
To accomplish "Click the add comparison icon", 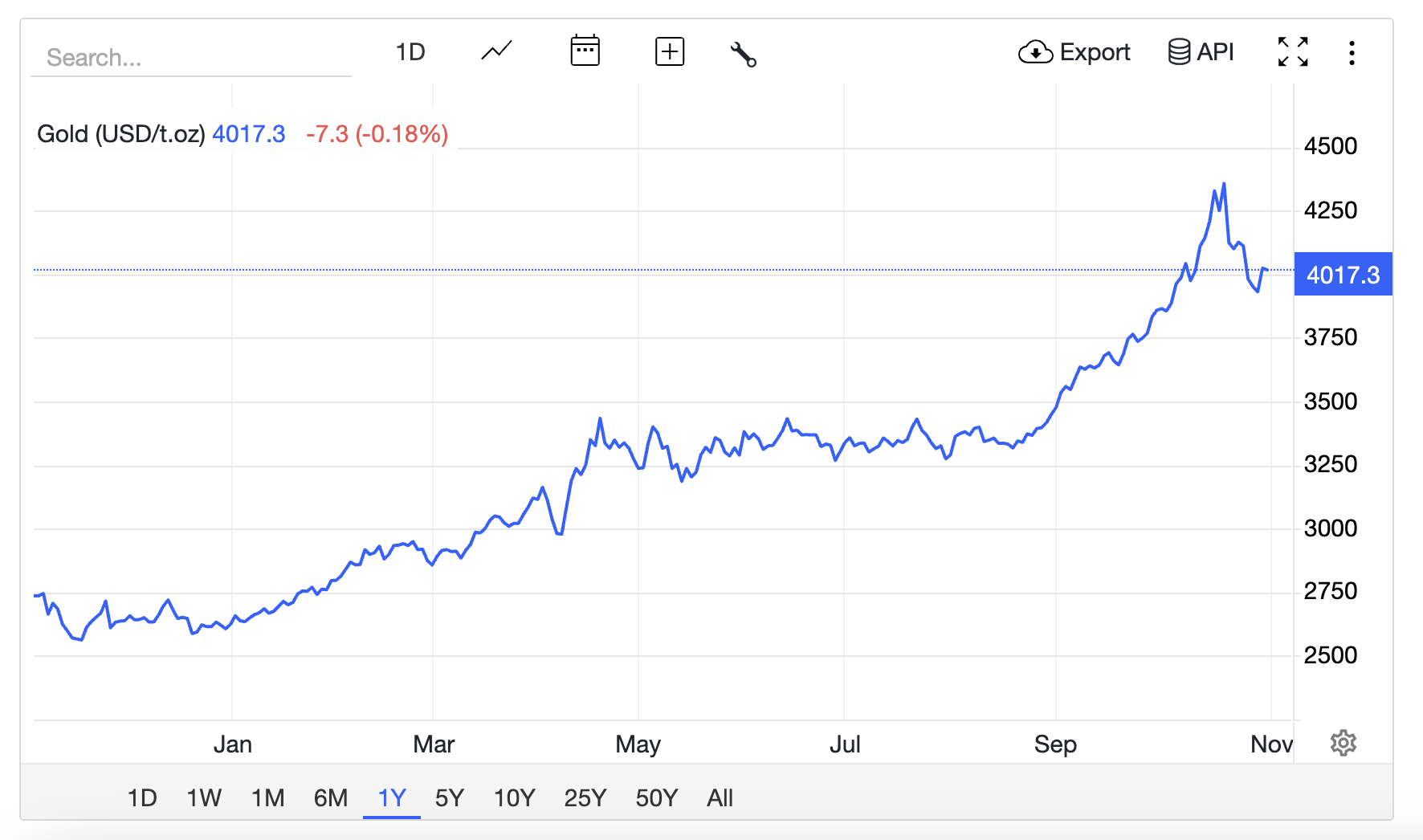I will pos(670,51).
